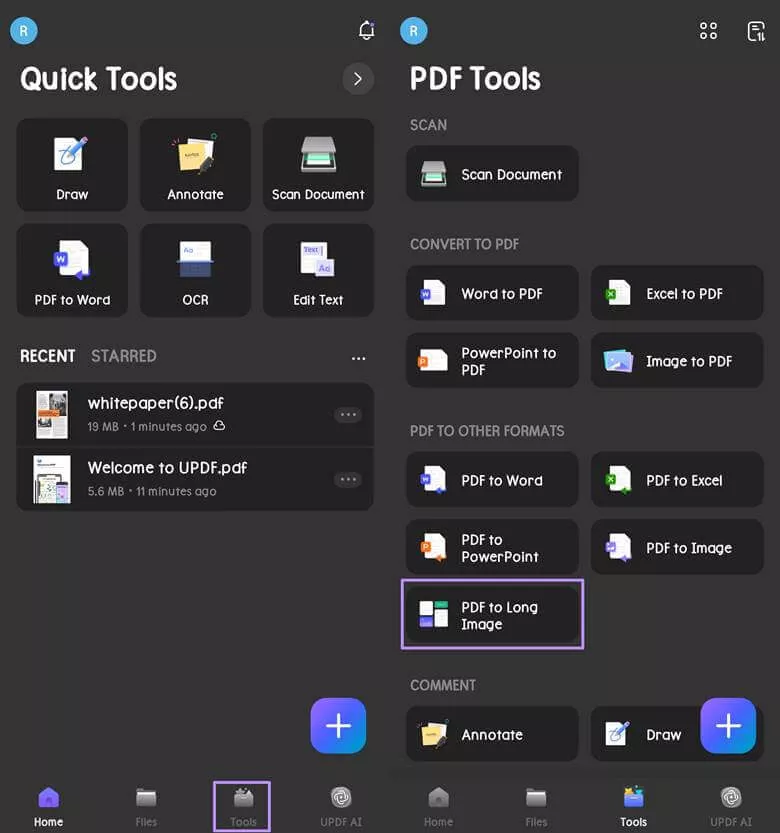
Task: Switch to the STARRED tab
Action: (x=123, y=356)
